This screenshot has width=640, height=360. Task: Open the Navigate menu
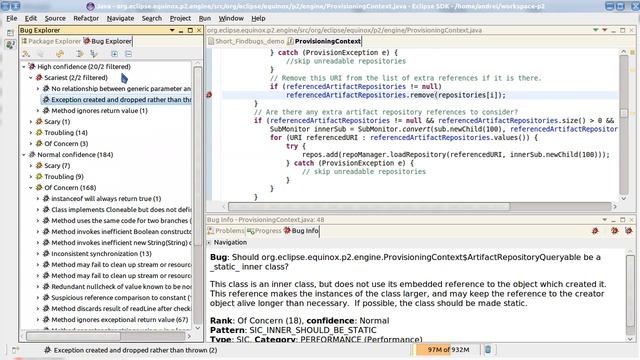click(120, 18)
